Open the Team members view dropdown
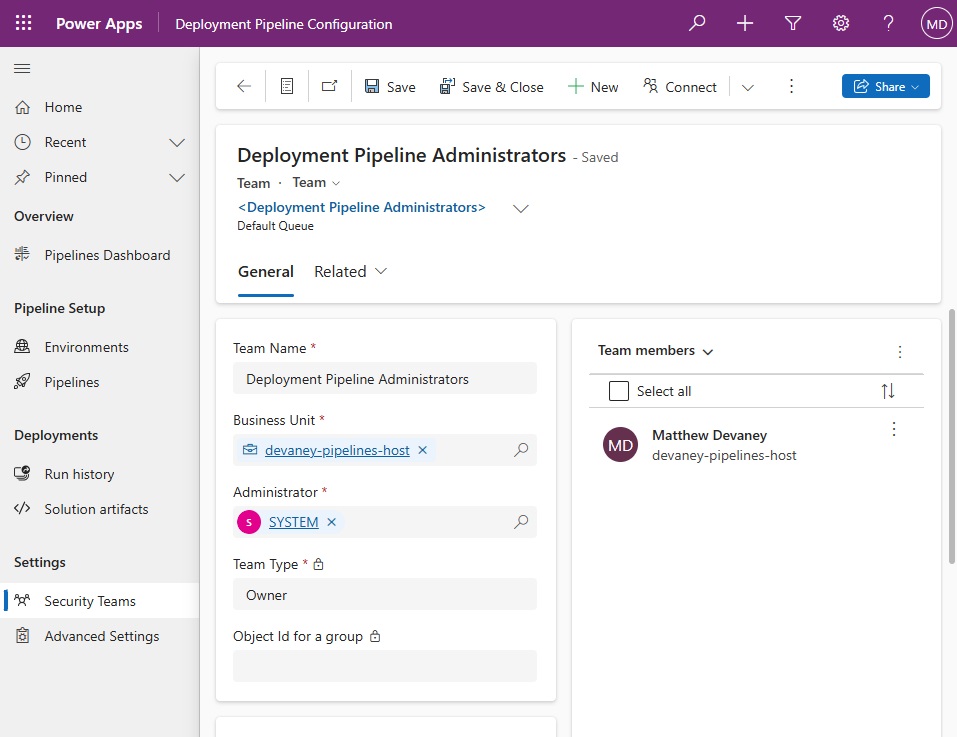Image resolution: width=957 pixels, height=737 pixels. pyautogui.click(x=655, y=351)
